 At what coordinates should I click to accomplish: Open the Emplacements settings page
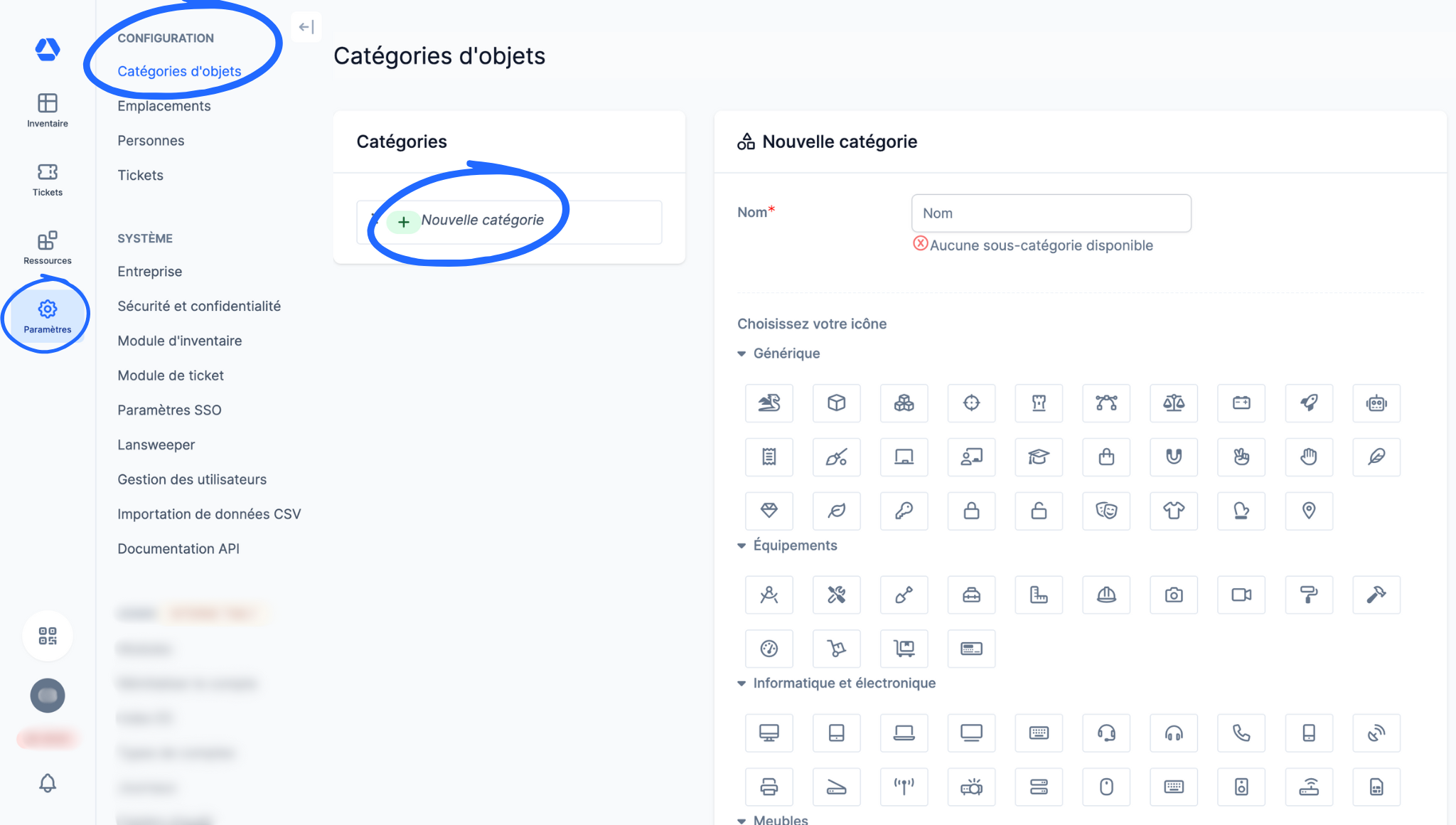pyautogui.click(x=164, y=106)
